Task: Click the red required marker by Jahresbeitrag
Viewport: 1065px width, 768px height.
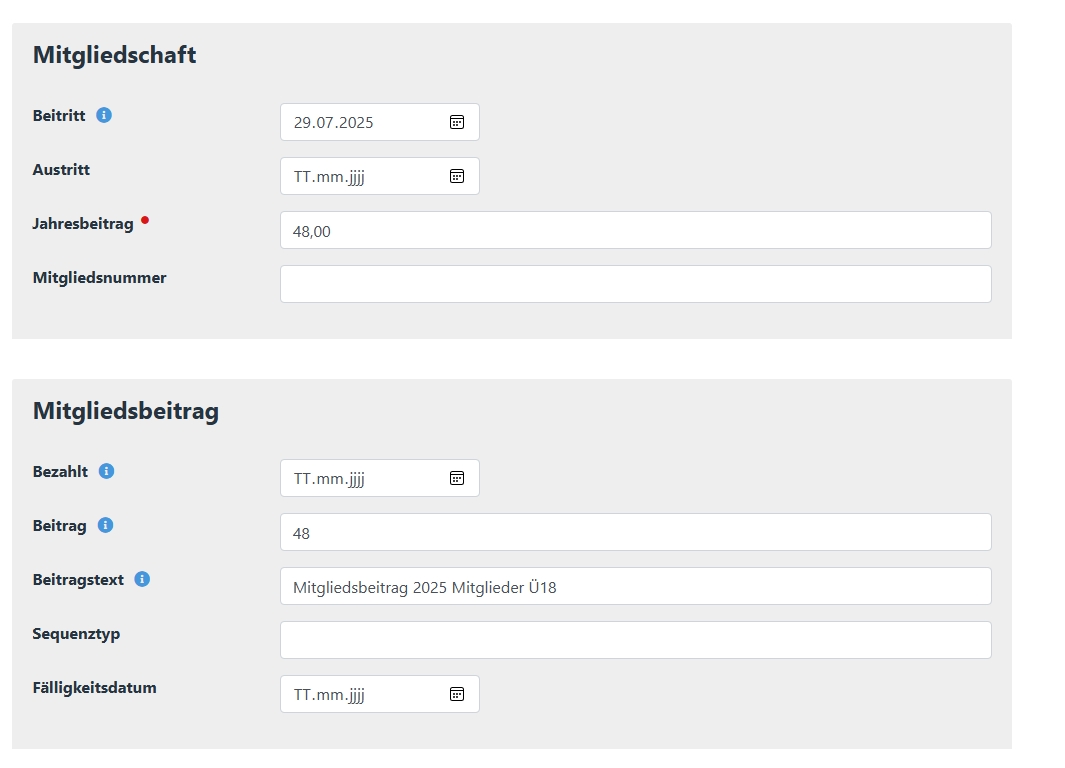Action: click(x=145, y=220)
